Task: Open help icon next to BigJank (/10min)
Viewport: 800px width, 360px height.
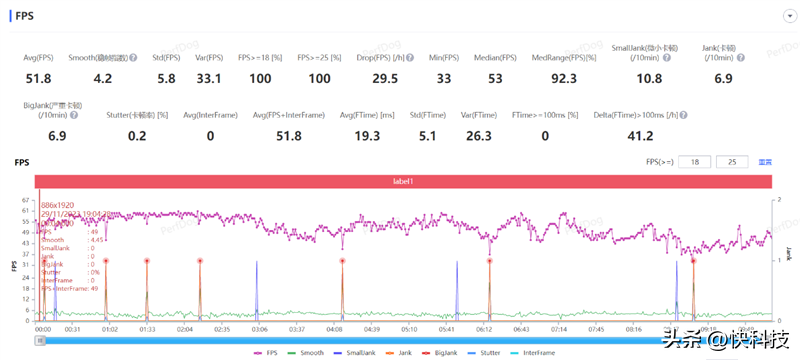Action: [x=74, y=115]
